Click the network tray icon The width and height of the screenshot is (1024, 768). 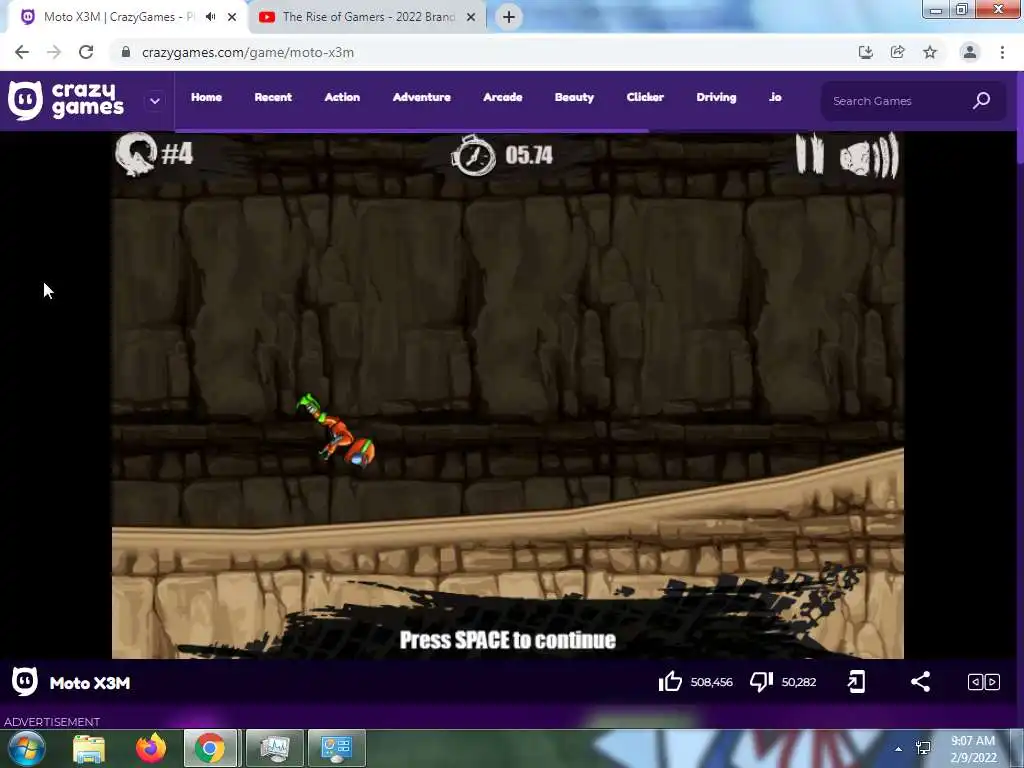tap(923, 748)
